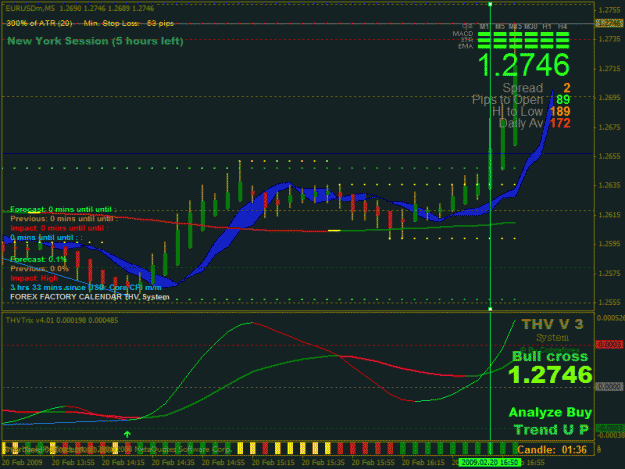Click the Impact: High text
Screen dimensions: 625x469
[34, 278]
